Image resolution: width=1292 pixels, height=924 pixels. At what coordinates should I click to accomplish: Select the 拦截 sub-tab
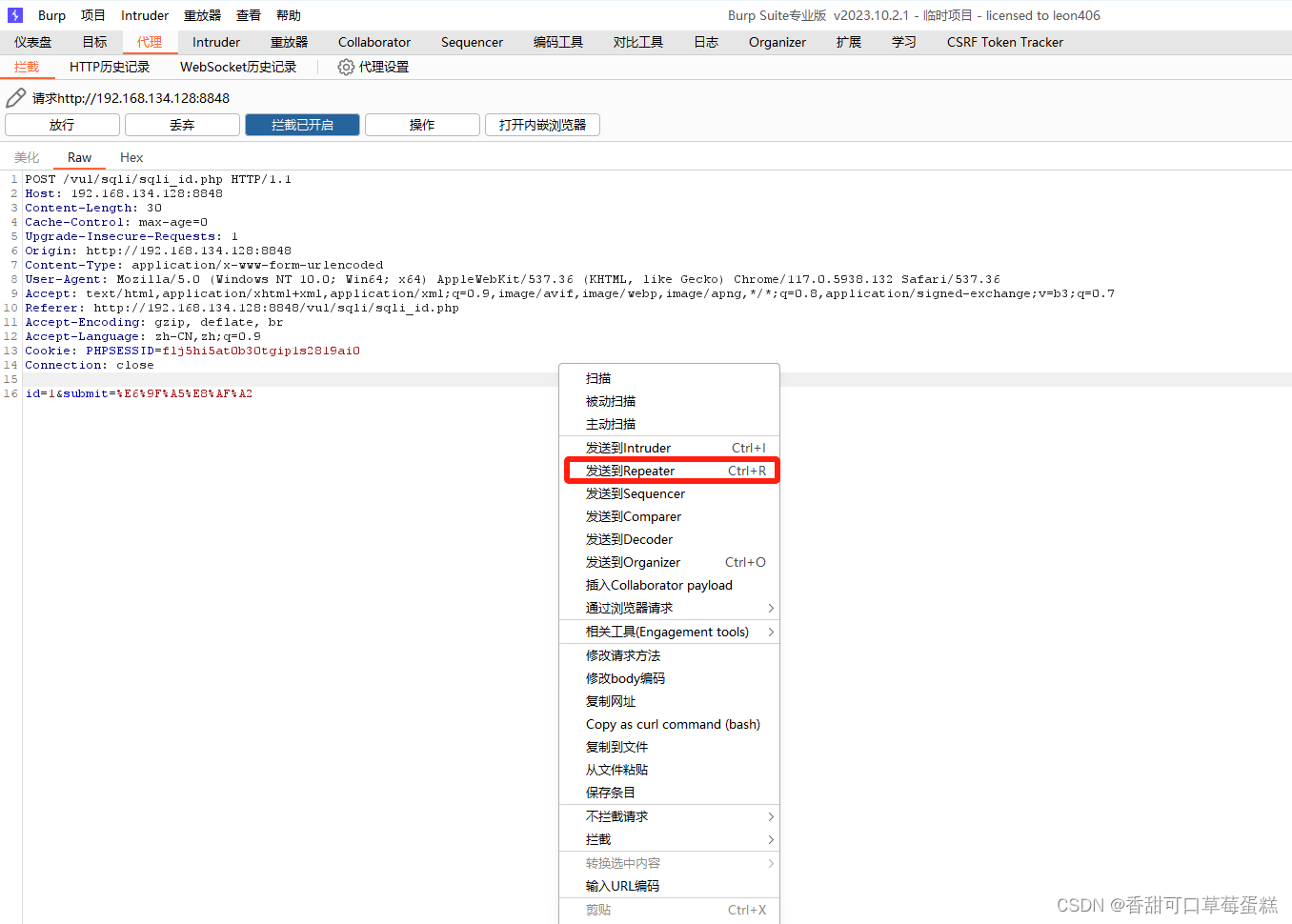click(27, 67)
